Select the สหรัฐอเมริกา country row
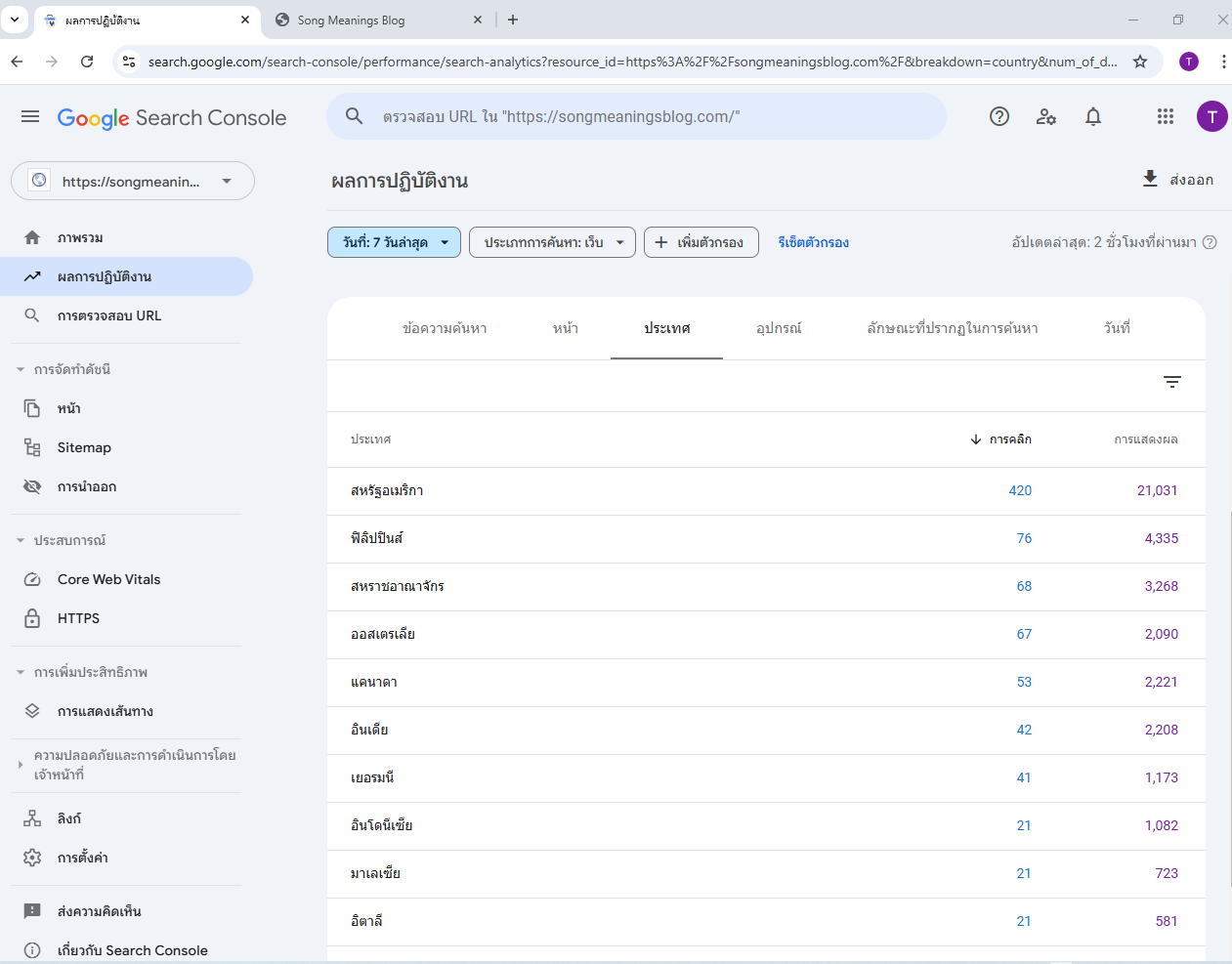Viewport: 1232px width, 964px height. (766, 490)
